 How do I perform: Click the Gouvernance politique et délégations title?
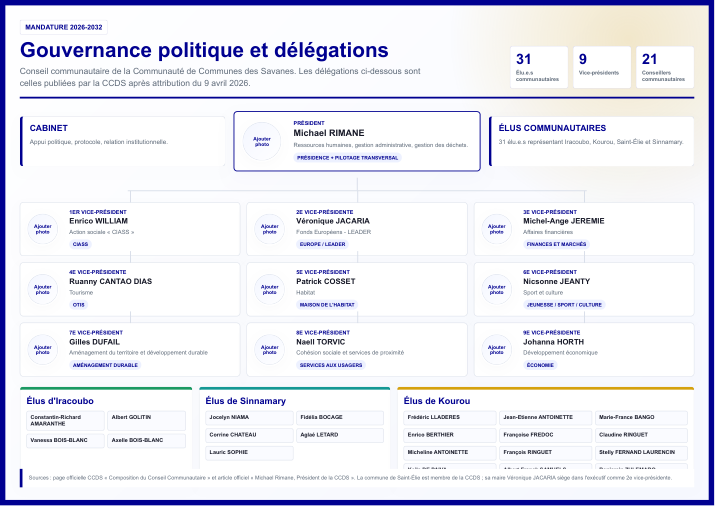pos(204,50)
